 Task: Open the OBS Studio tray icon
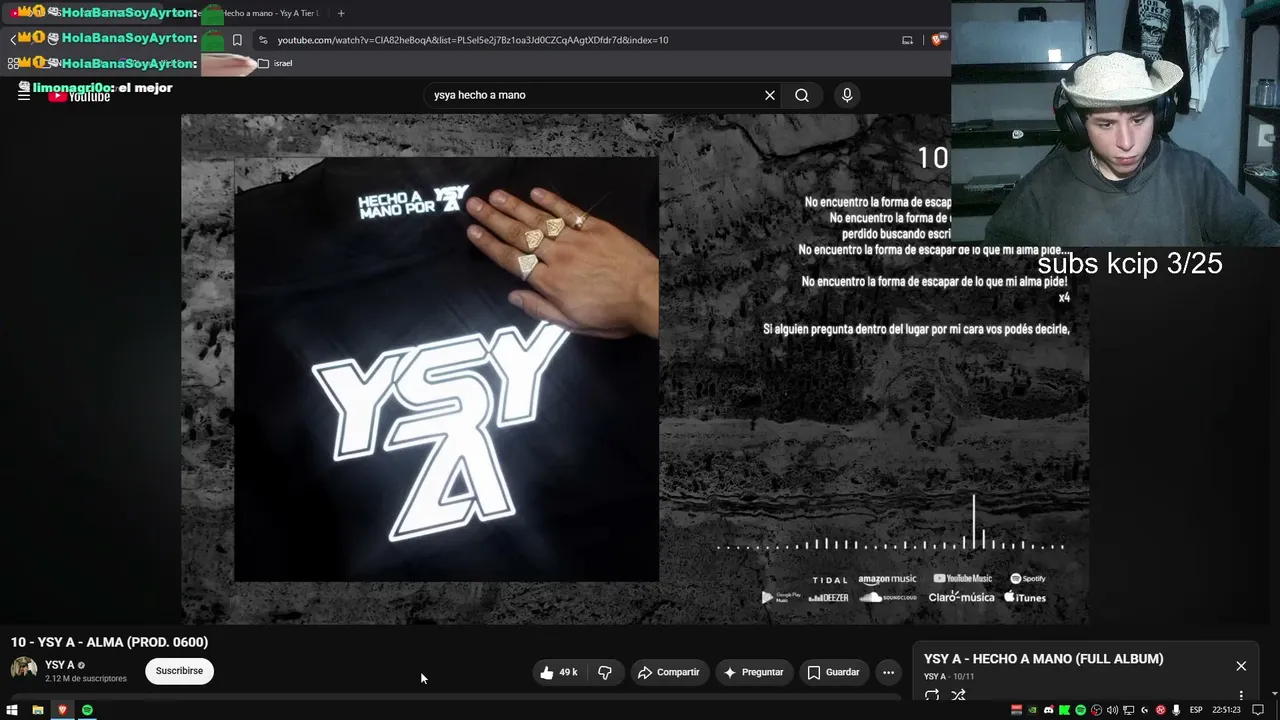pos(1096,710)
